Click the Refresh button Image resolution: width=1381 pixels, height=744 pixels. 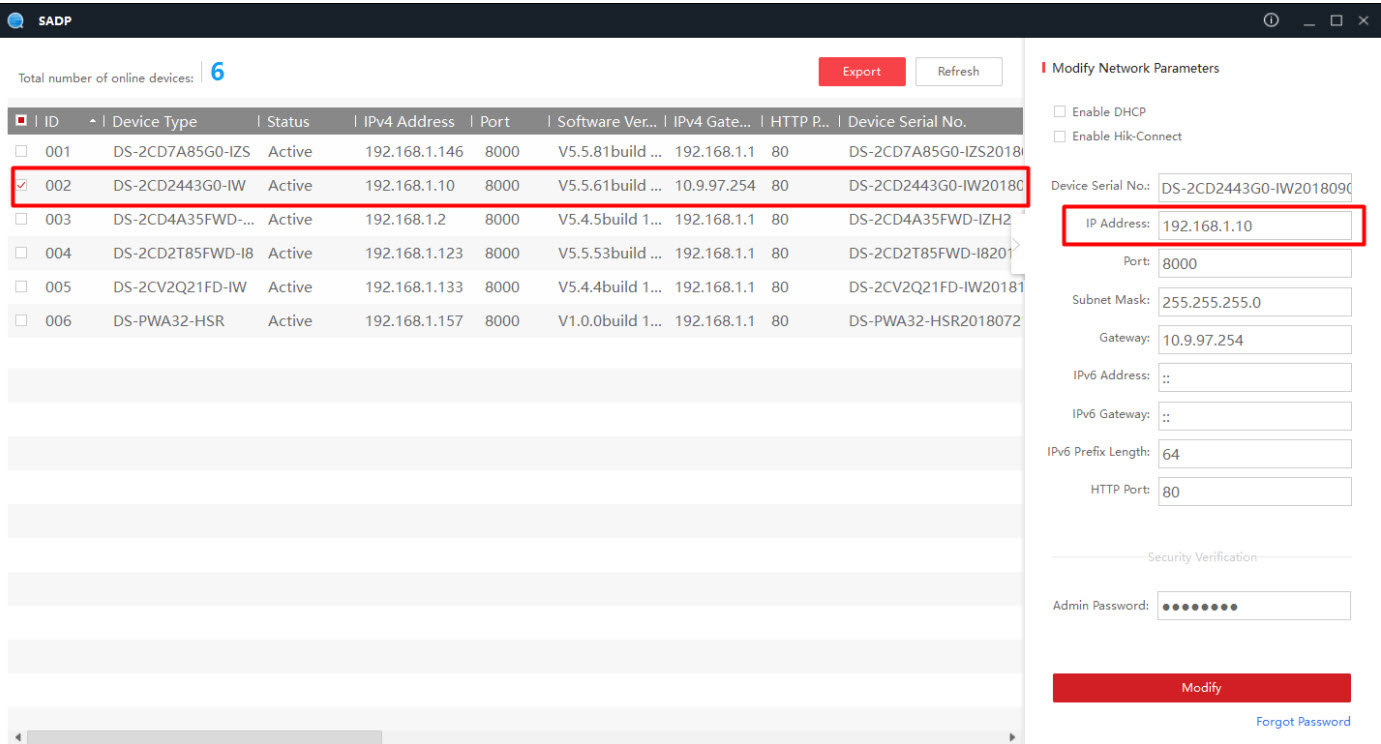[x=958, y=71]
